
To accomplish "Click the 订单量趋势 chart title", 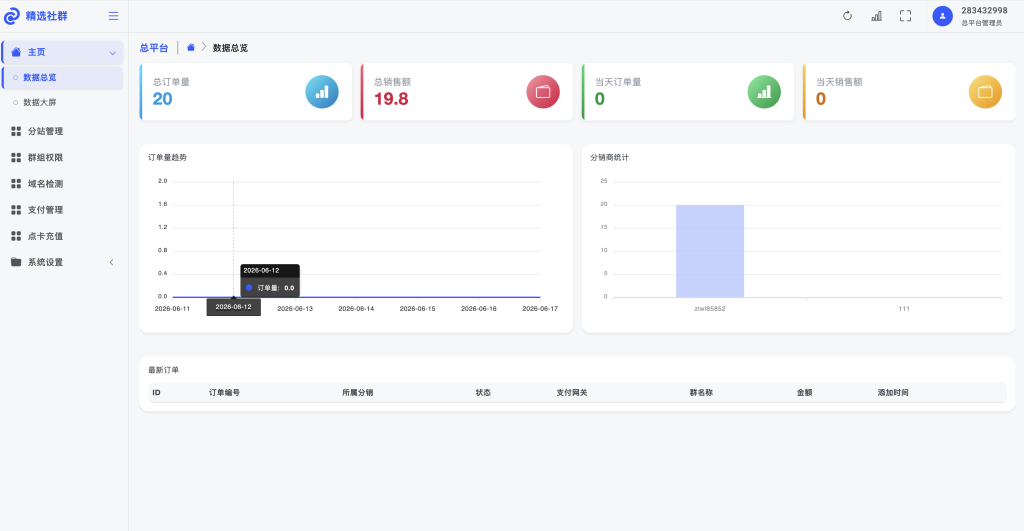I will coord(167,157).
